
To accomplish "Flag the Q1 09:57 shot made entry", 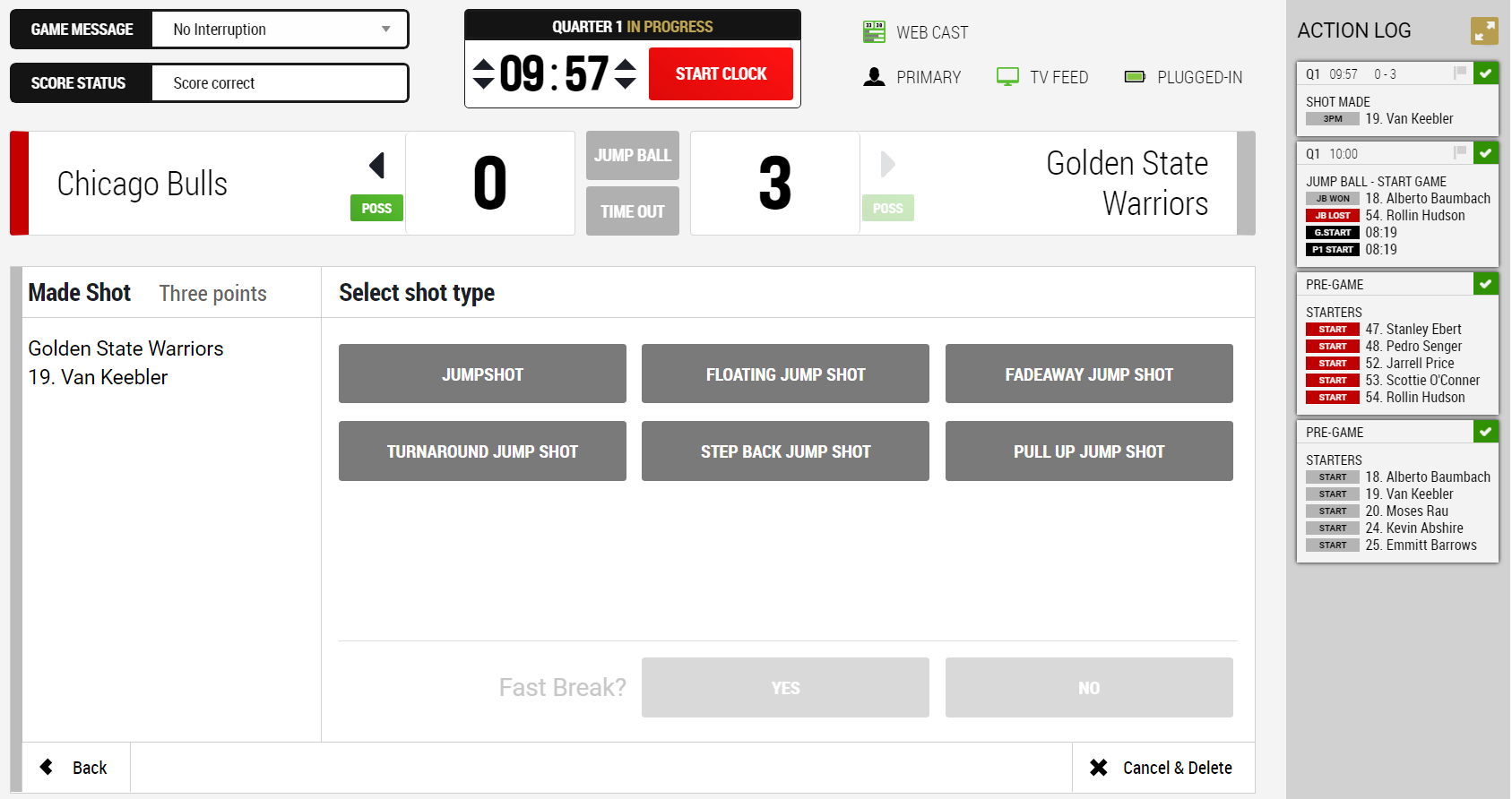I will pyautogui.click(x=1459, y=73).
